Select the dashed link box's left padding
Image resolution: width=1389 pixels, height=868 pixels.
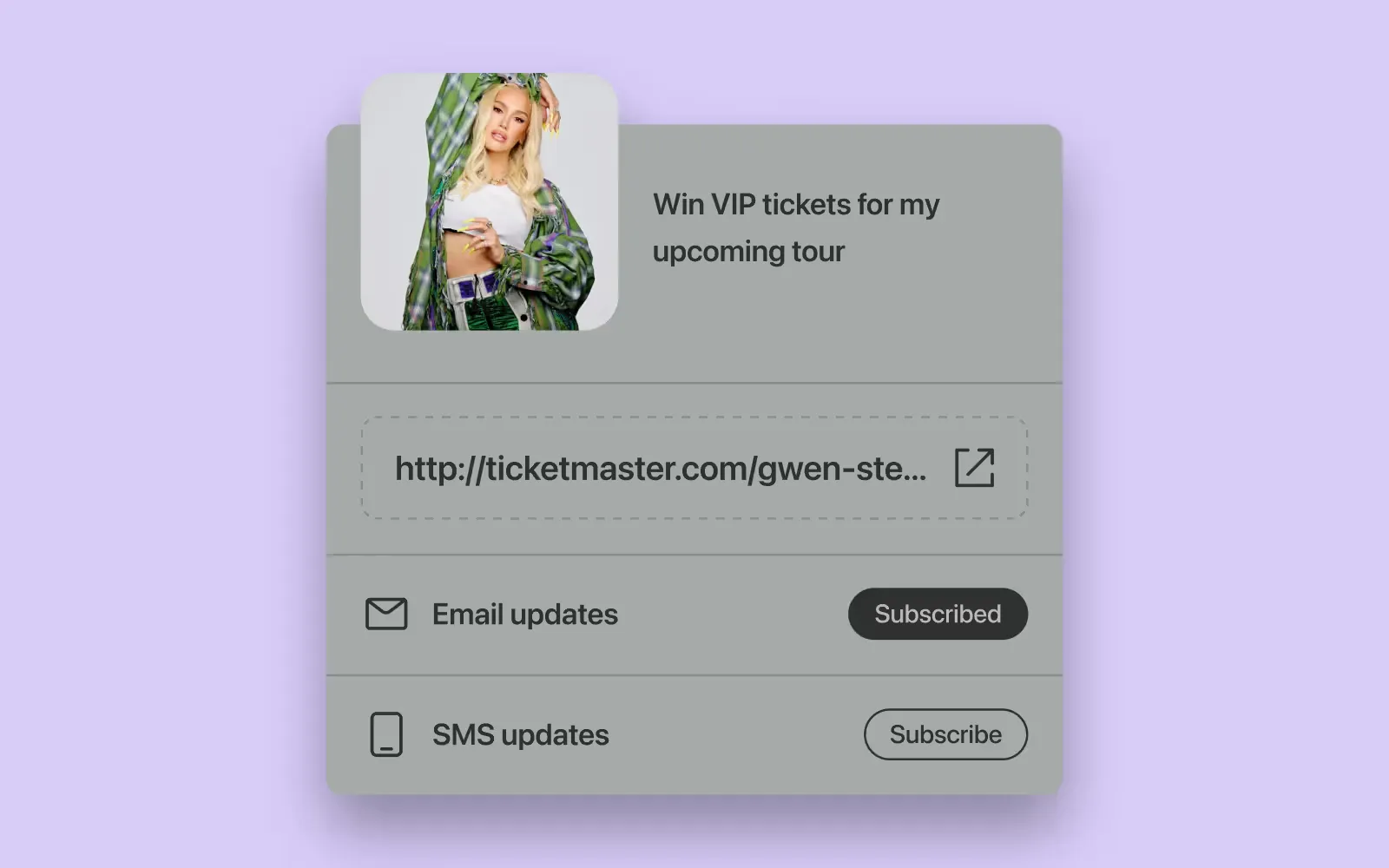pos(379,468)
